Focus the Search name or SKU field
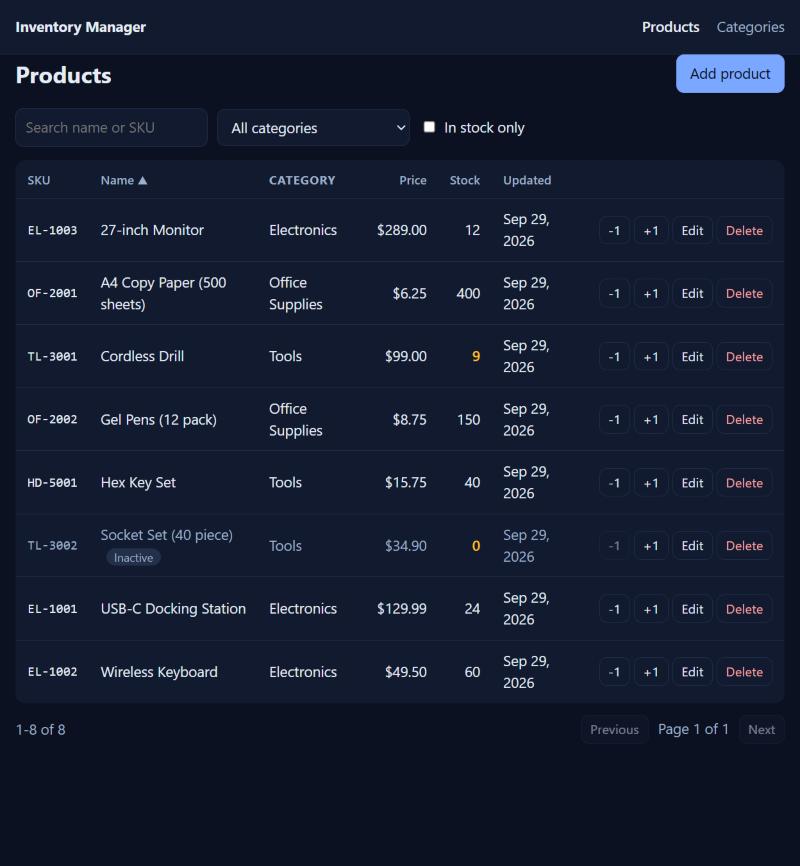The width and height of the screenshot is (800, 866). [x=112, y=128]
